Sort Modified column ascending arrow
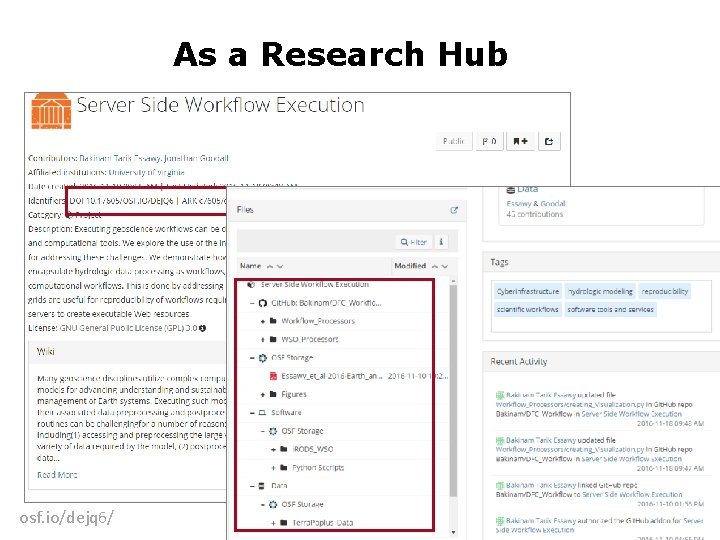 [x=435, y=266]
